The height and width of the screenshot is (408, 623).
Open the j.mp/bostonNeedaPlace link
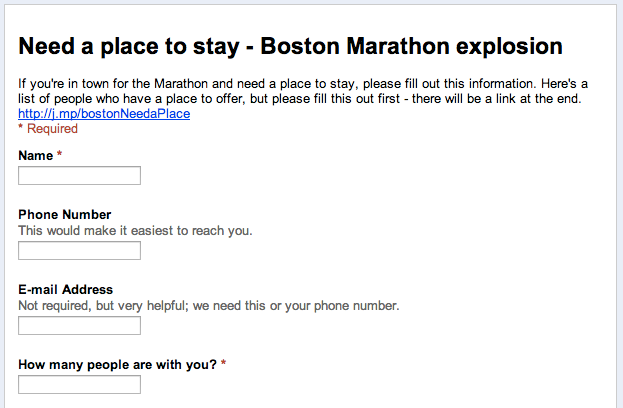coord(104,114)
